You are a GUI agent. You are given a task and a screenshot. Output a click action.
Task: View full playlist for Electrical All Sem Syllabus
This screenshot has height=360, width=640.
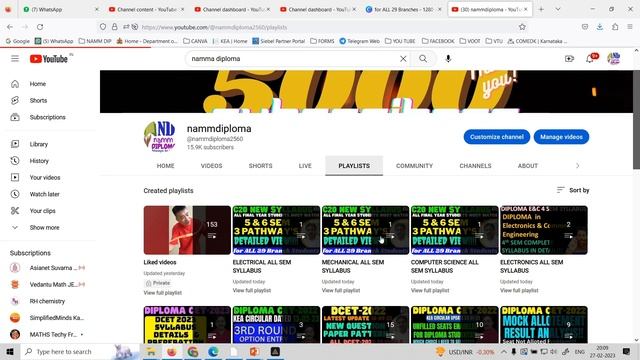[x=252, y=290]
